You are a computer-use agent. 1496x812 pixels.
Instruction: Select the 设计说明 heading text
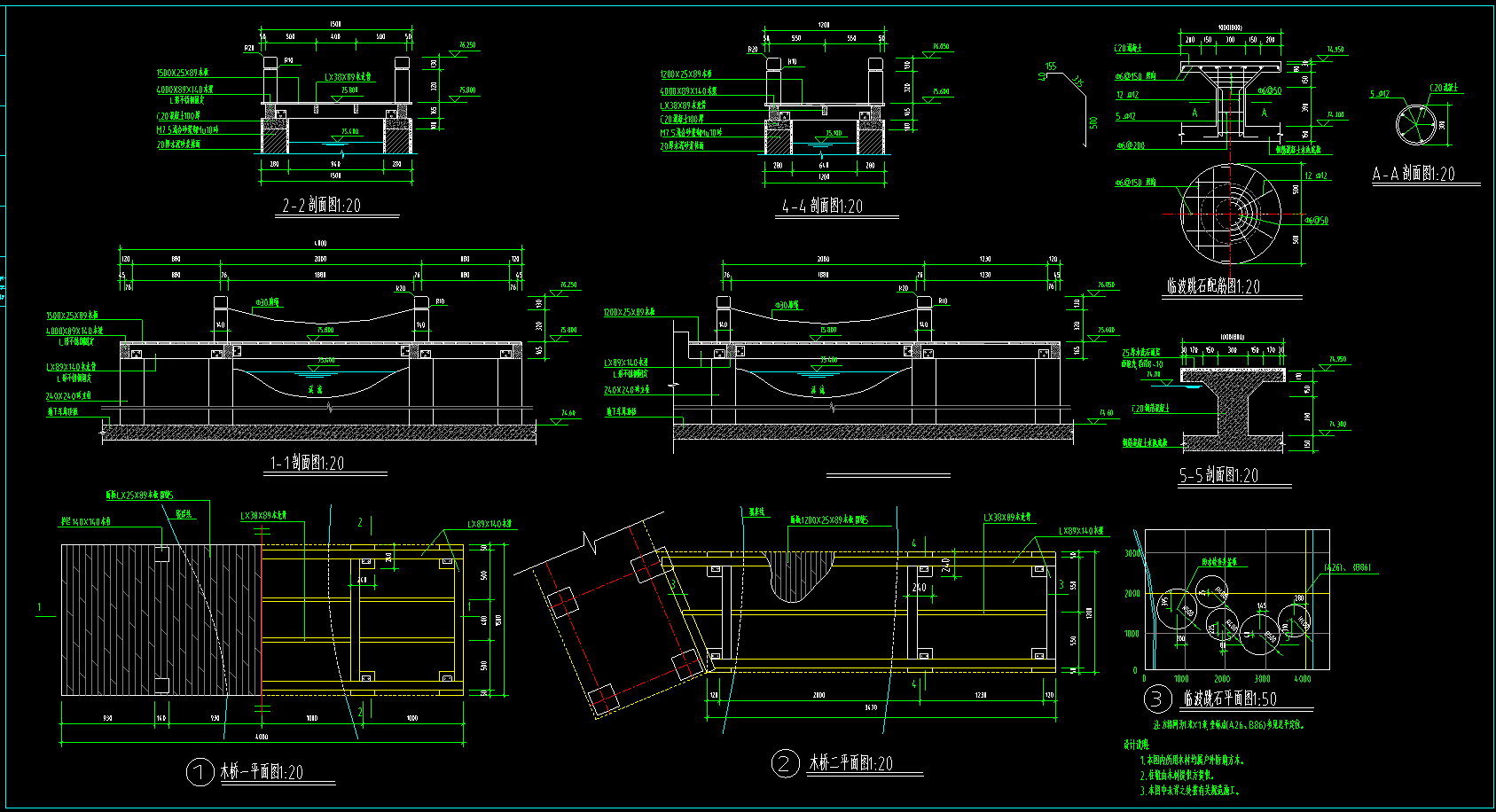click(x=1136, y=745)
